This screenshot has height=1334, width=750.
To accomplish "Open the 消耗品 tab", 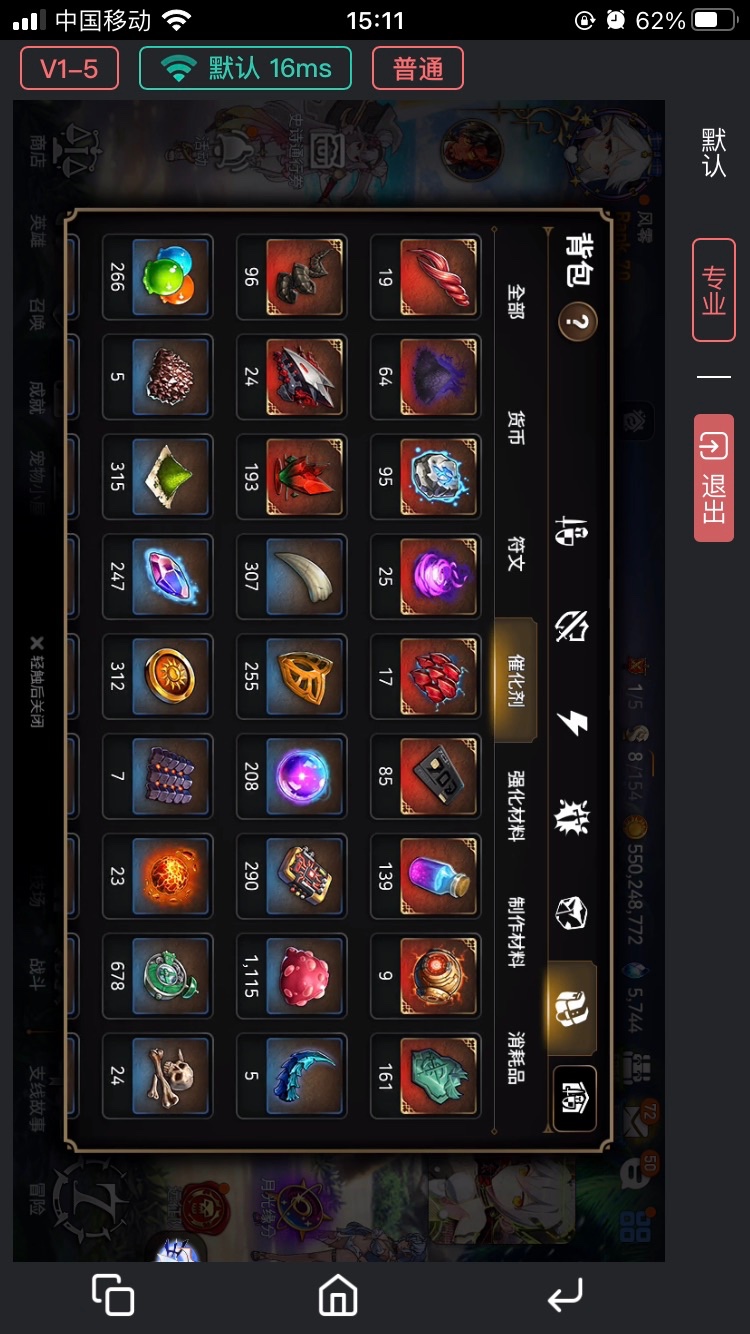I will click(x=516, y=1056).
